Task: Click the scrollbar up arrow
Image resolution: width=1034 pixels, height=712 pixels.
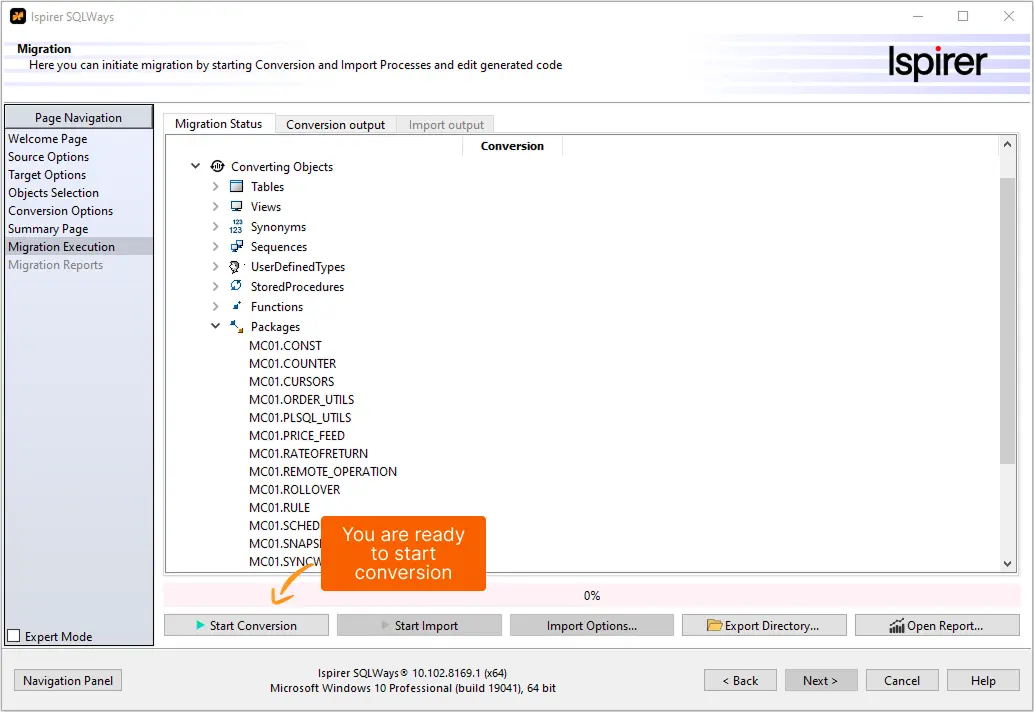Action: 1007,144
